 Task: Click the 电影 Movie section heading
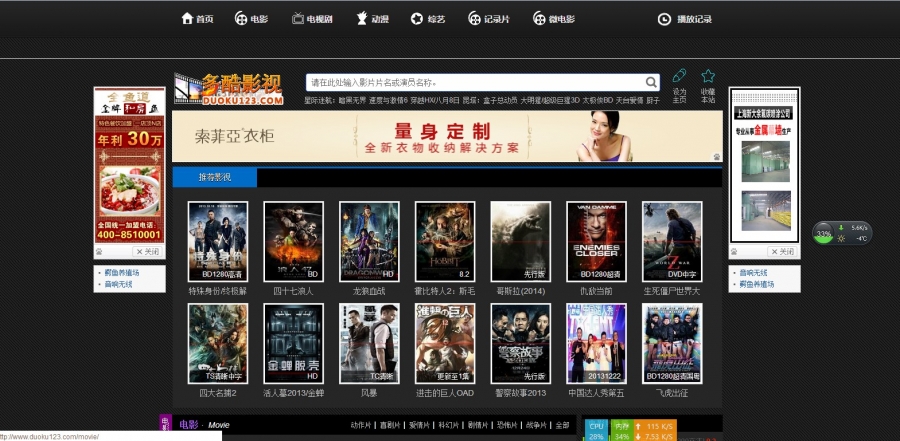204,425
